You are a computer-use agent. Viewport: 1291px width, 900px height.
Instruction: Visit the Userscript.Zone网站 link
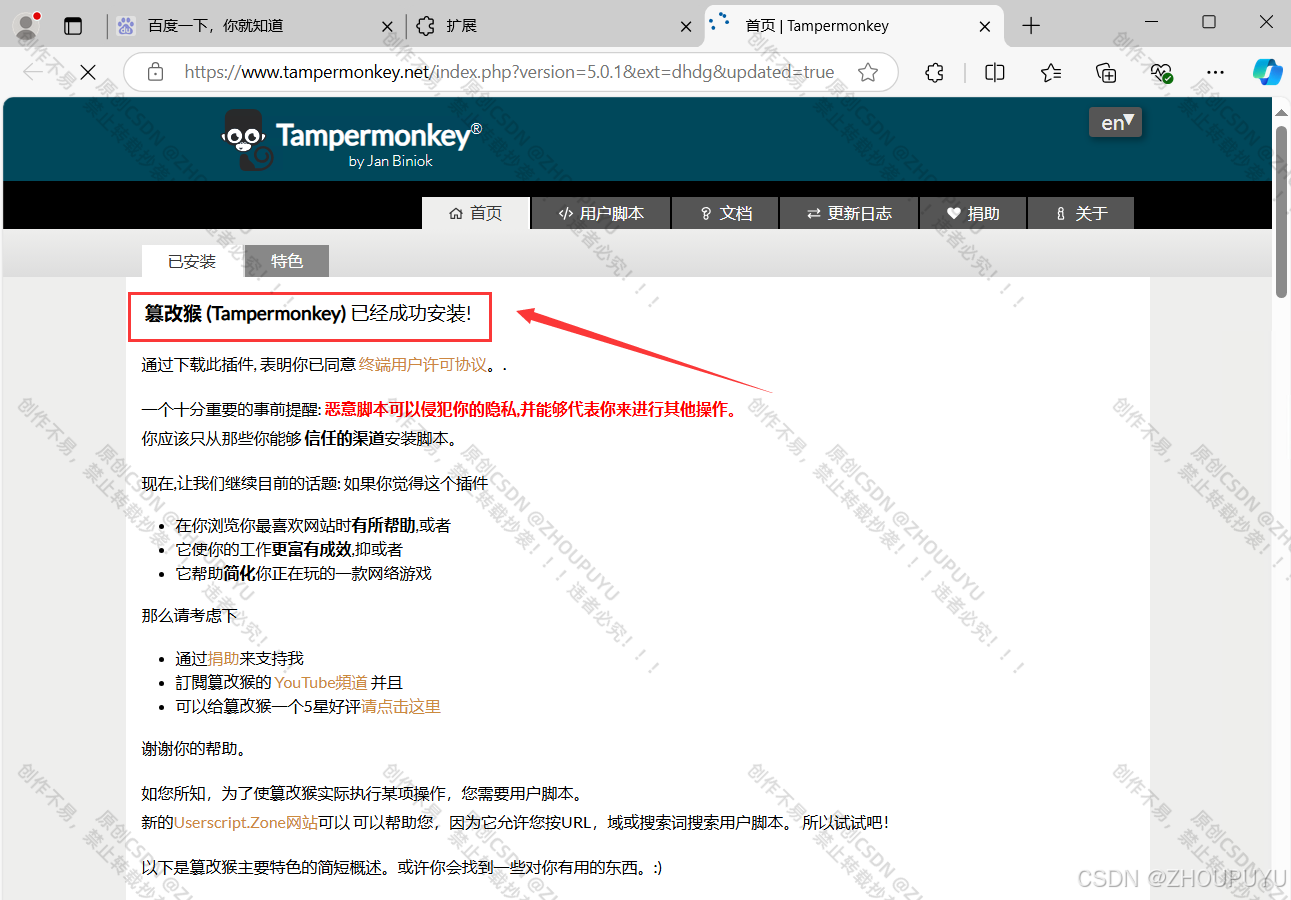[x=246, y=822]
